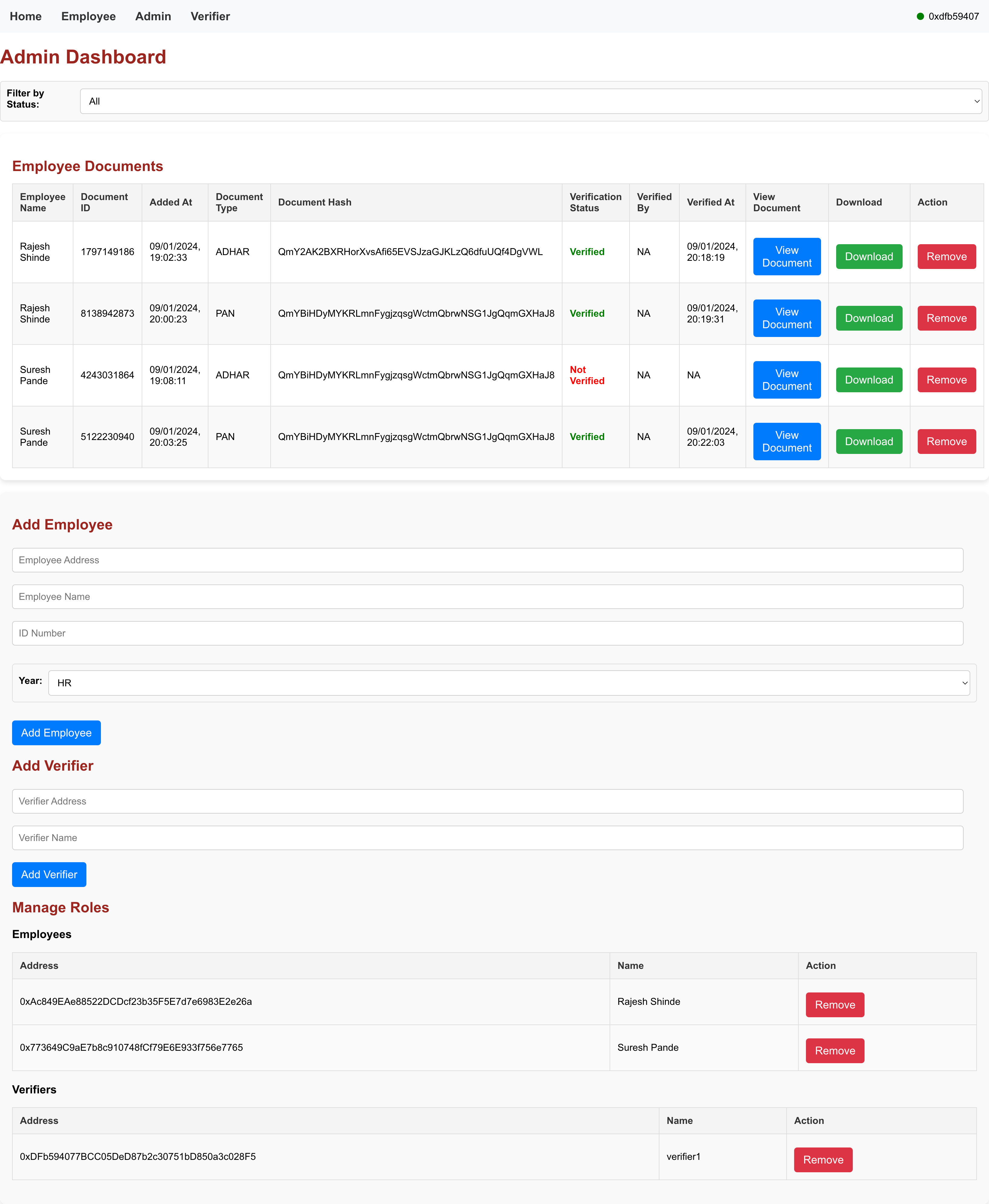Focus the Employee Address input field
The width and height of the screenshot is (989, 1204).
tap(487, 560)
